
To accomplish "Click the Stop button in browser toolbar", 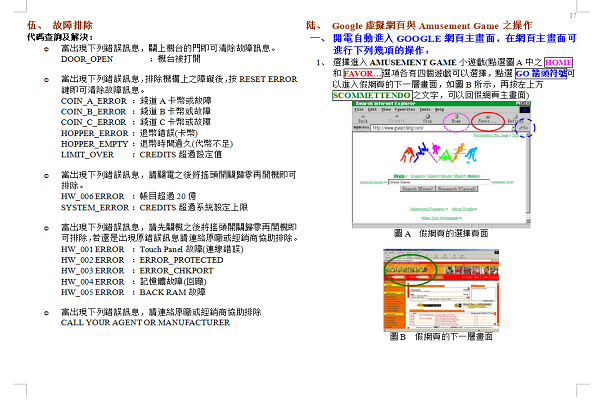I will [x=427, y=119].
